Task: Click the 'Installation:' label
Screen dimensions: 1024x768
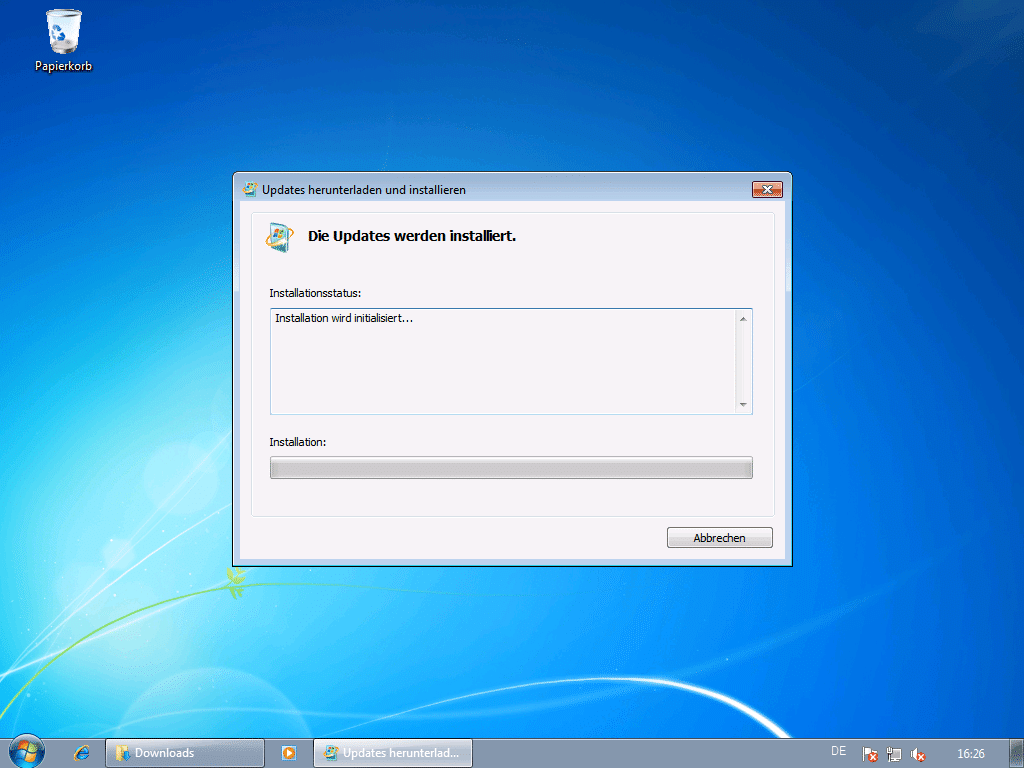Action: pos(297,442)
